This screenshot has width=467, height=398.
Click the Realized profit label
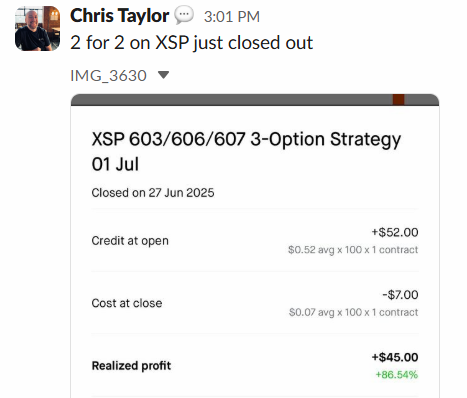point(131,366)
